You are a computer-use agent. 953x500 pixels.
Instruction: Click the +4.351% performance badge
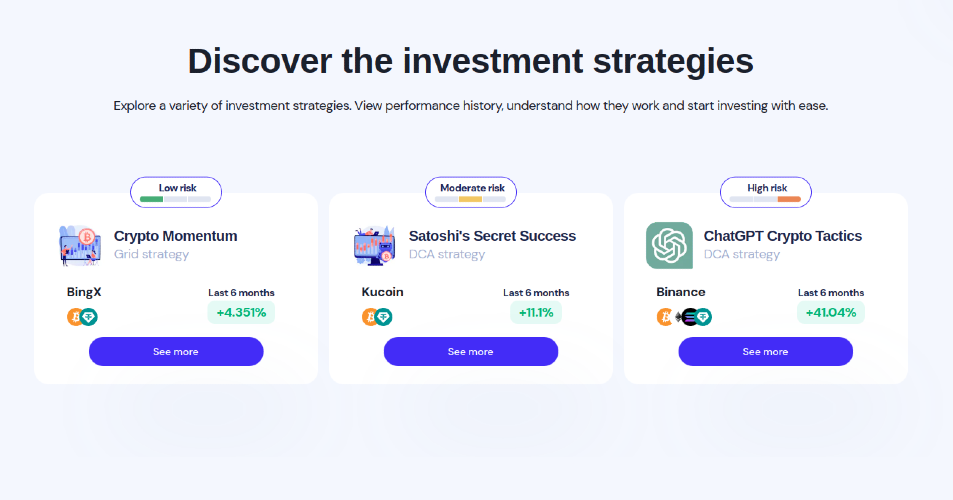[241, 312]
